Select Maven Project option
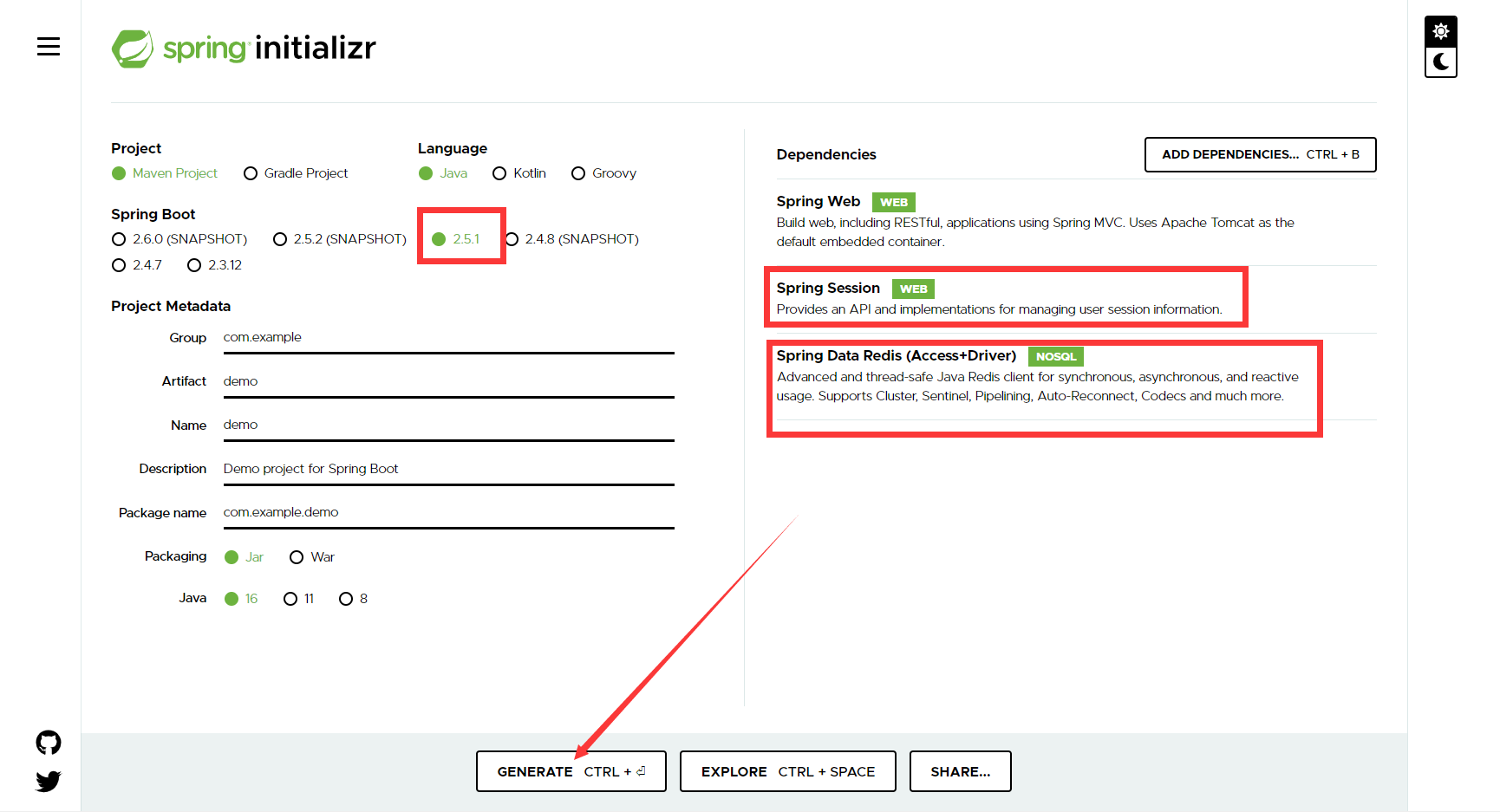Image resolution: width=1500 pixels, height=812 pixels. tap(165, 173)
